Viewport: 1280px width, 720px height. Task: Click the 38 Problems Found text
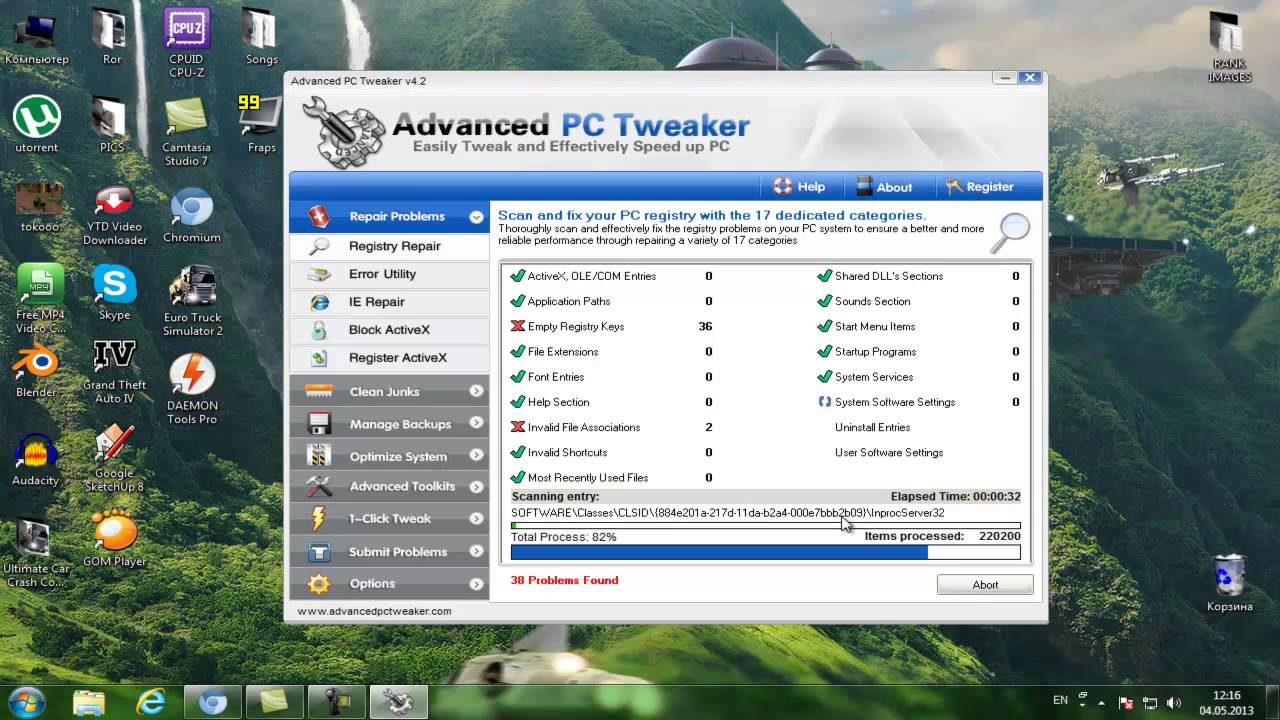point(564,580)
